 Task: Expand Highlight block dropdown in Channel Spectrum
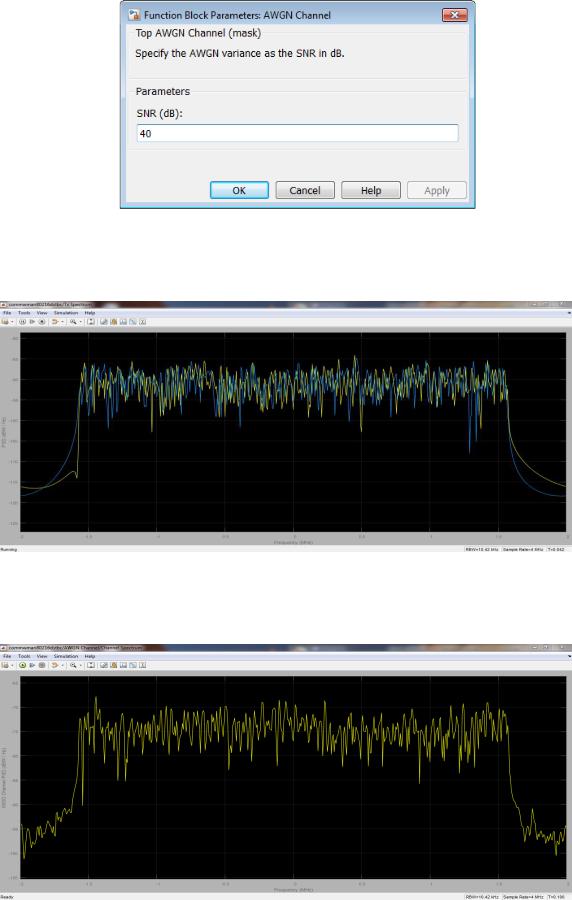pos(63,665)
